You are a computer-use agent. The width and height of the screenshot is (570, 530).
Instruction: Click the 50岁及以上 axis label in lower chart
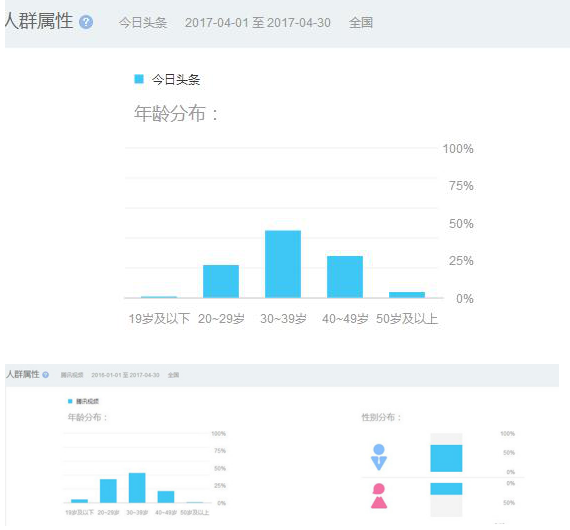(x=194, y=513)
